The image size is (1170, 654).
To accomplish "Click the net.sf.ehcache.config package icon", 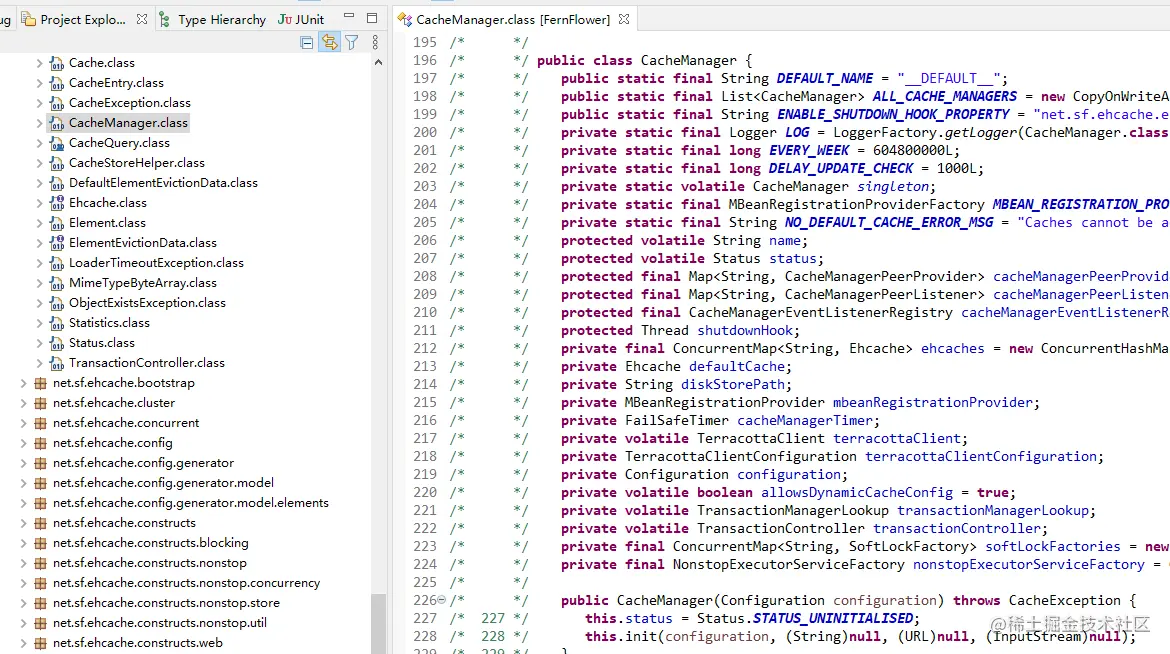I will pyautogui.click(x=40, y=443).
